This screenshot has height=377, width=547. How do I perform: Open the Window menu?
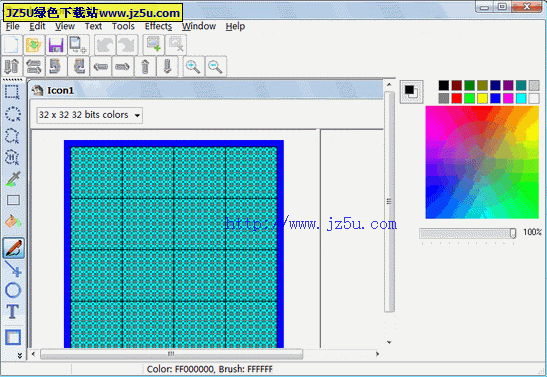point(199,26)
